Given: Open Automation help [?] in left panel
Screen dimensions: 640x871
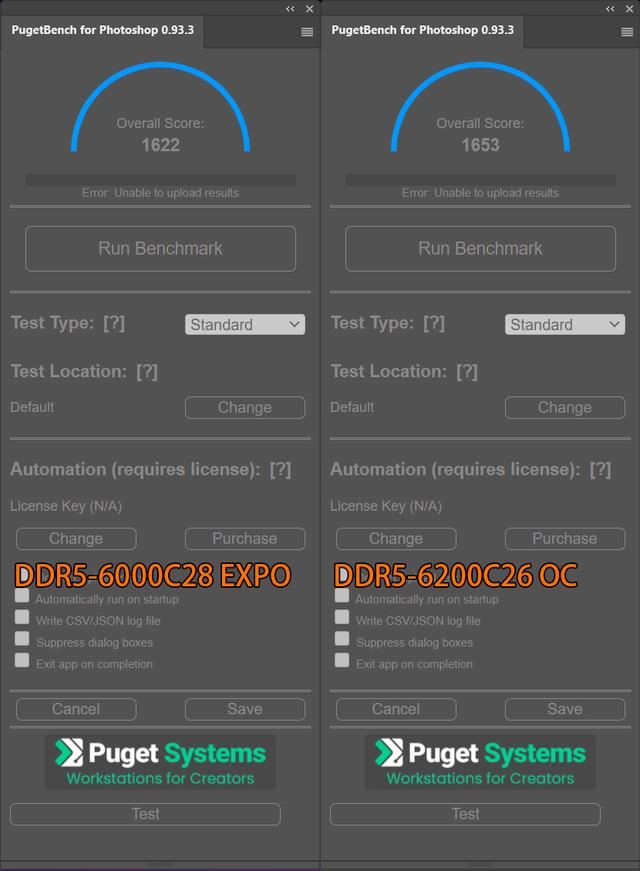Looking at the screenshot, I should [x=281, y=469].
